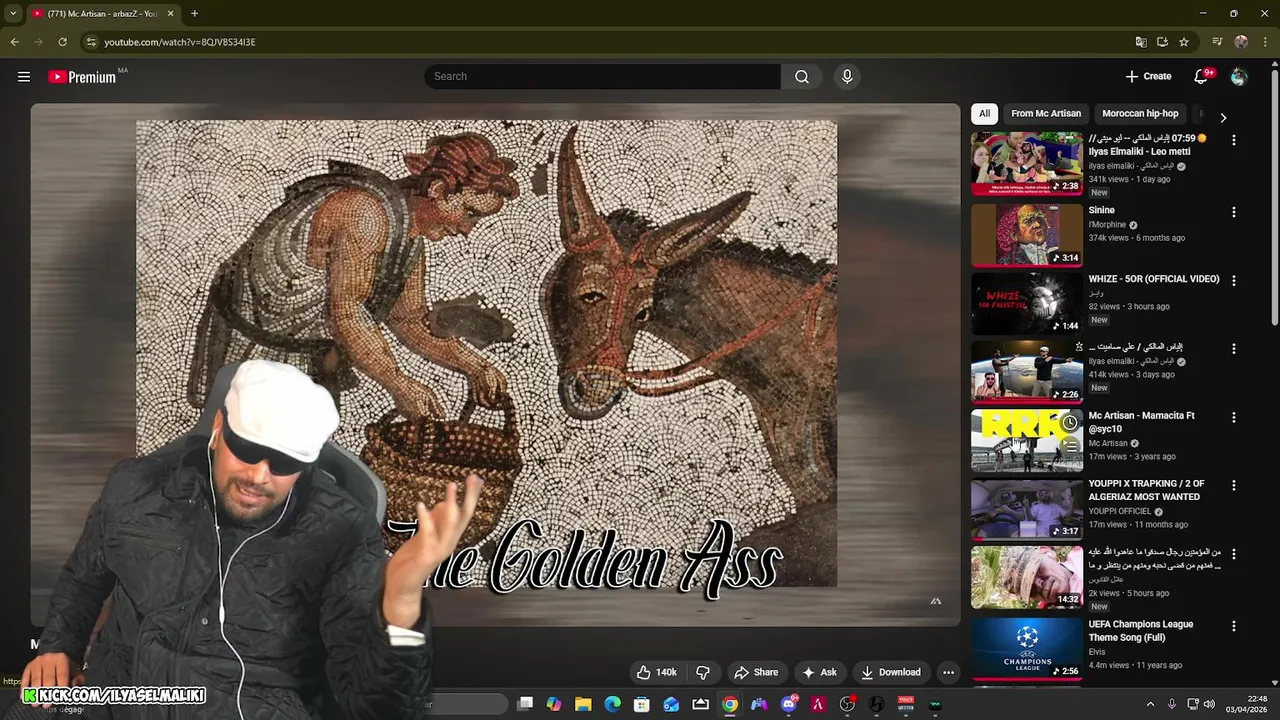The height and width of the screenshot is (720, 1280).
Task: Open UEFA Champions League Theme Song title
Action: point(1140,631)
